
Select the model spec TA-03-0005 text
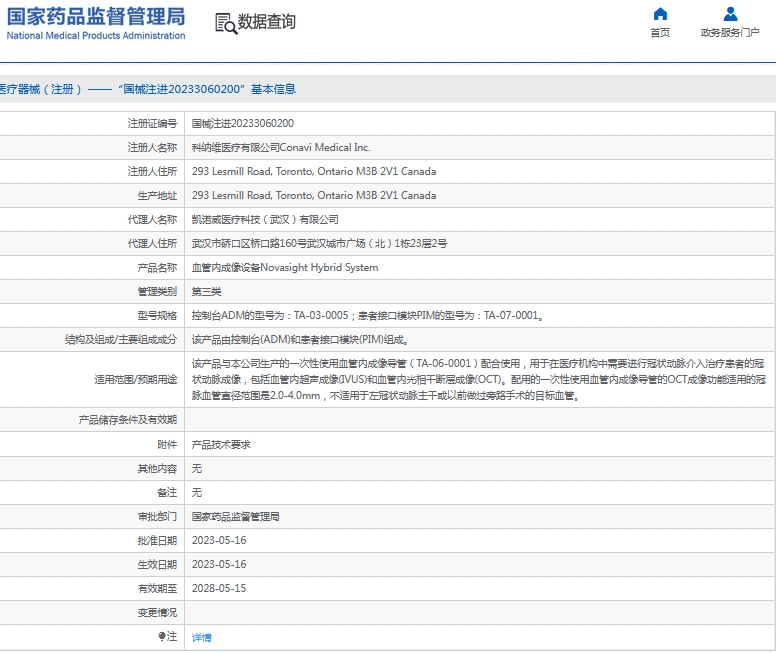coord(368,315)
